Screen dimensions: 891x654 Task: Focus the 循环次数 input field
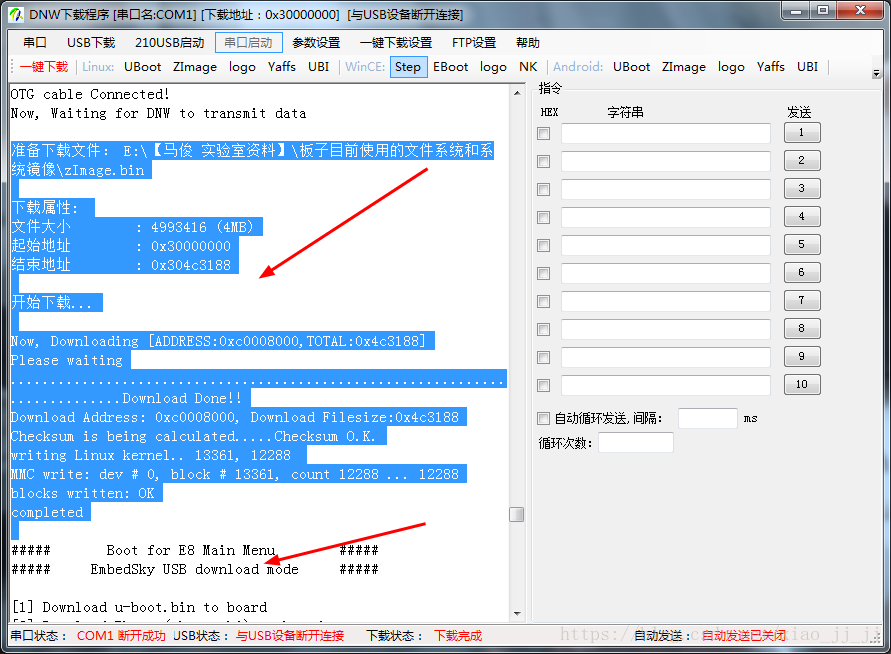pos(635,443)
